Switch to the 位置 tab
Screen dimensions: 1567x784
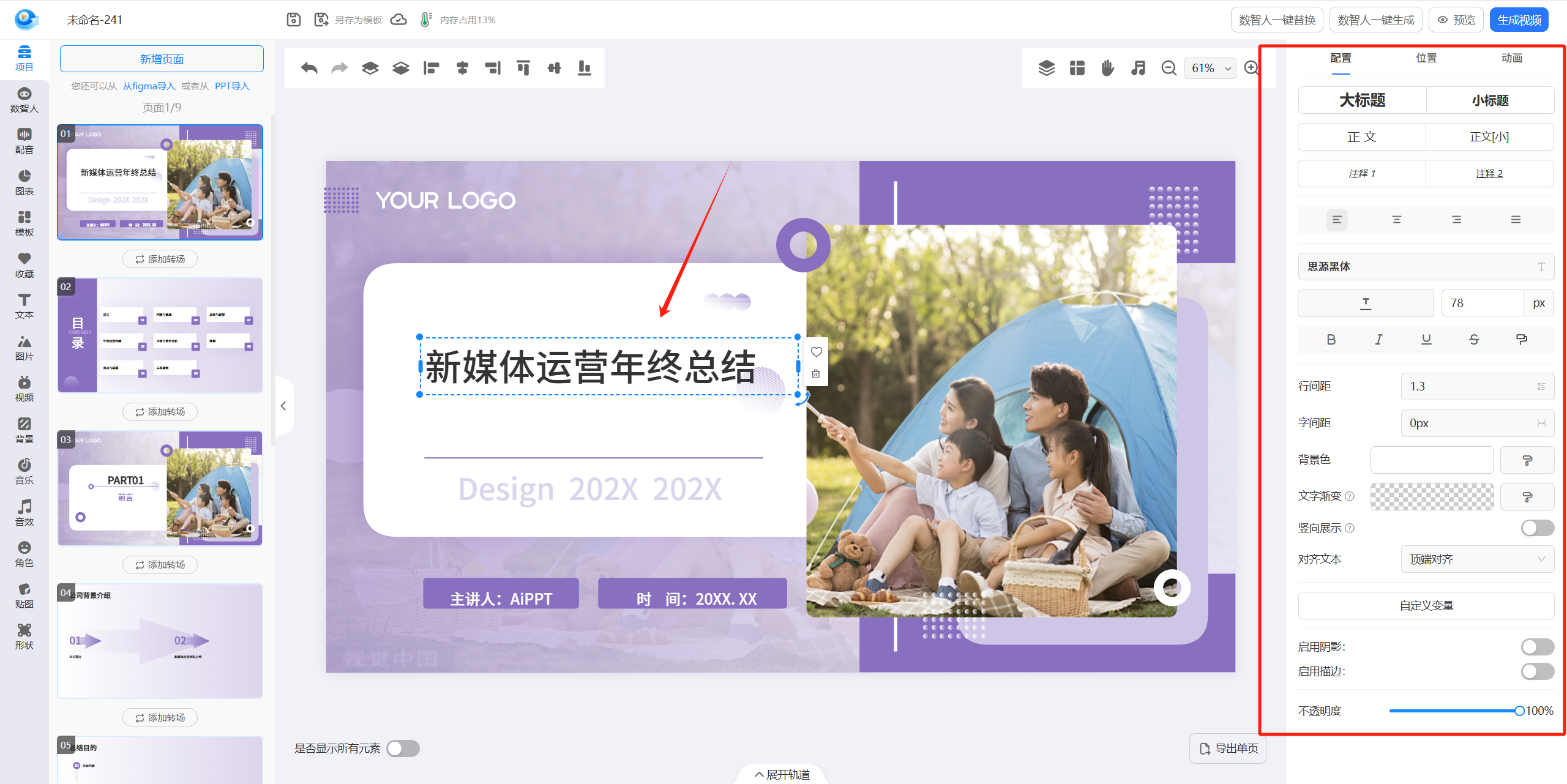1426,58
